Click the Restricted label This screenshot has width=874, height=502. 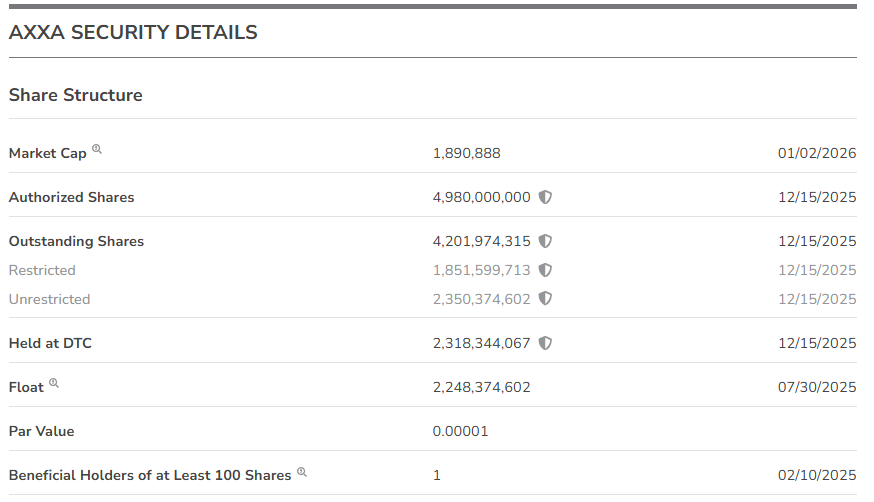(x=42, y=270)
